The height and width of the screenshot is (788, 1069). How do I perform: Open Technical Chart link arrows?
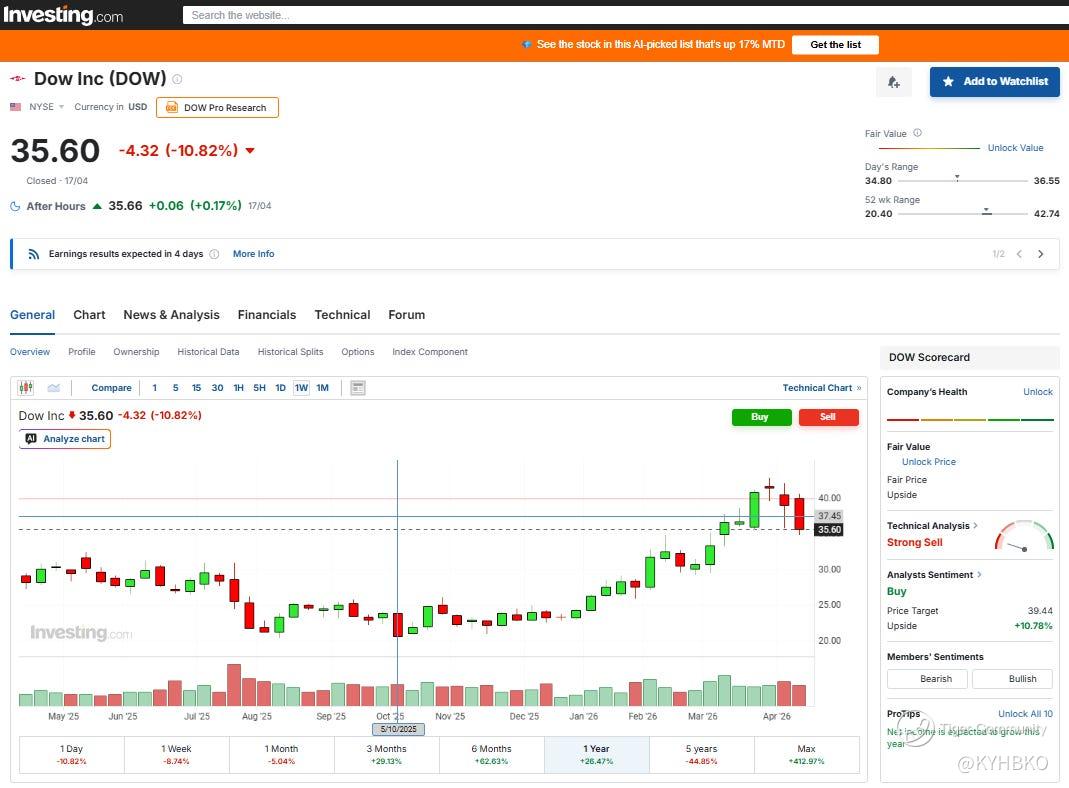[x=859, y=388]
